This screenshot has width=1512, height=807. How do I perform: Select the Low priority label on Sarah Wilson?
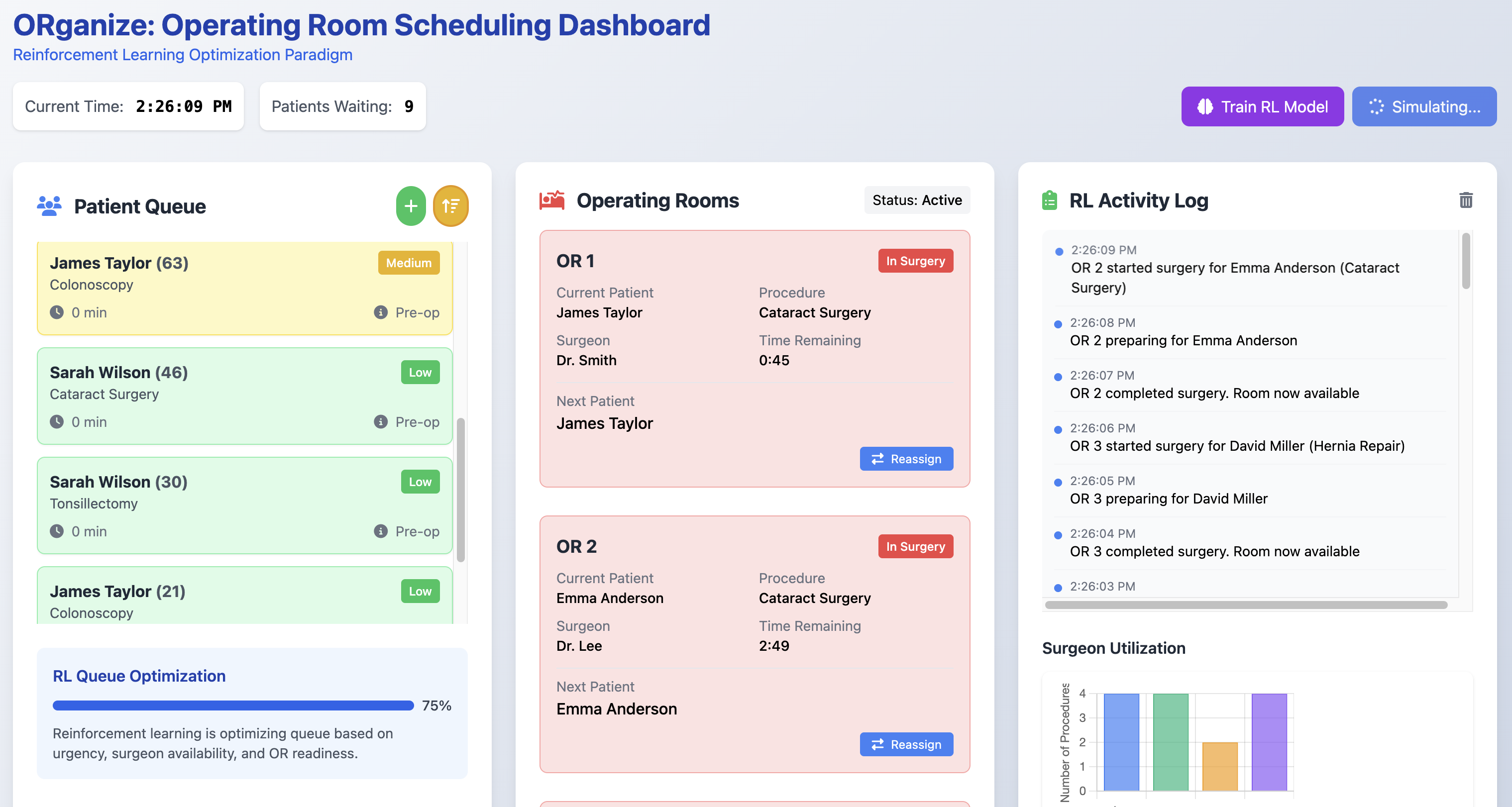click(420, 372)
